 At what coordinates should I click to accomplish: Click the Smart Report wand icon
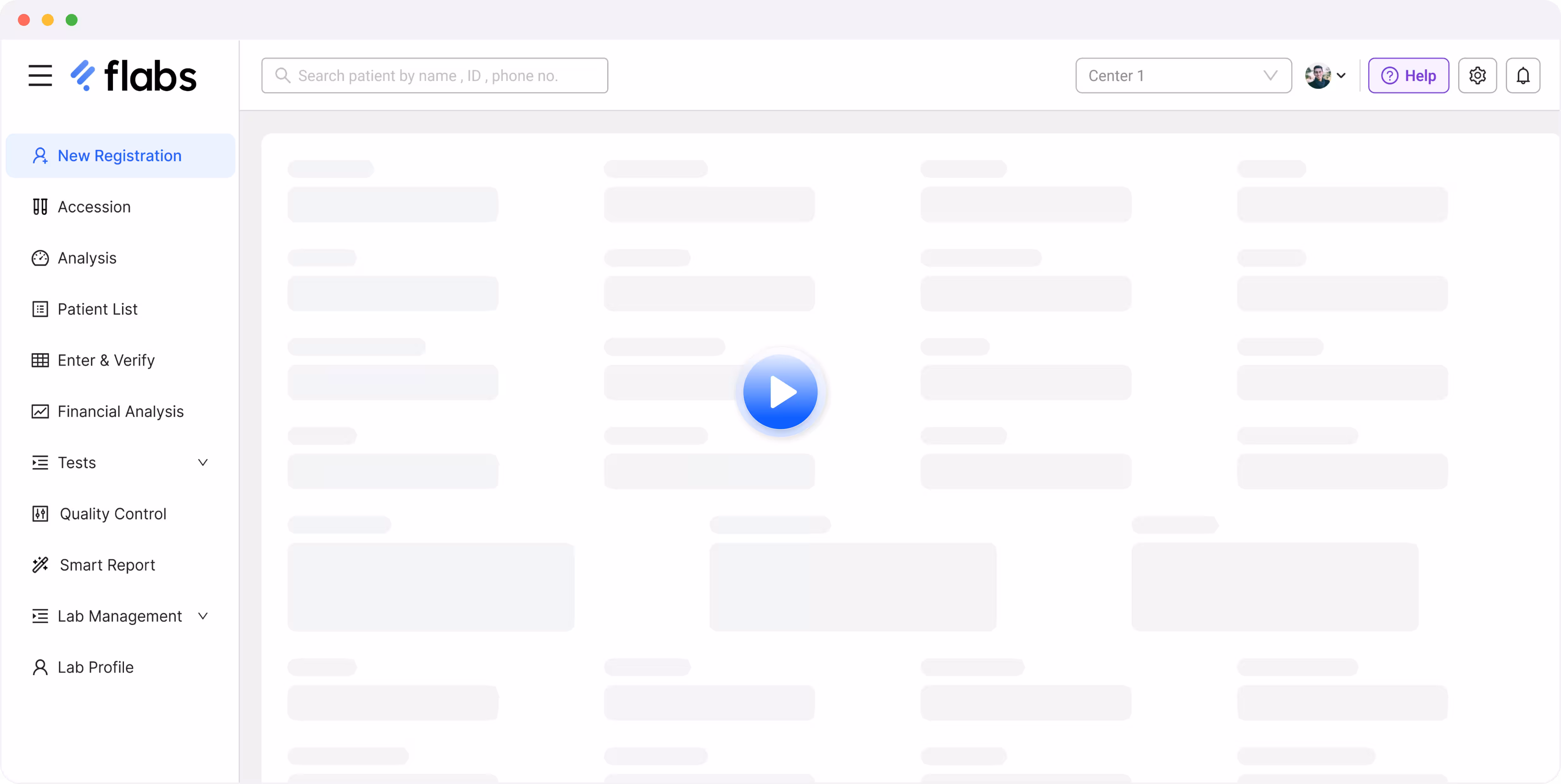coord(40,565)
